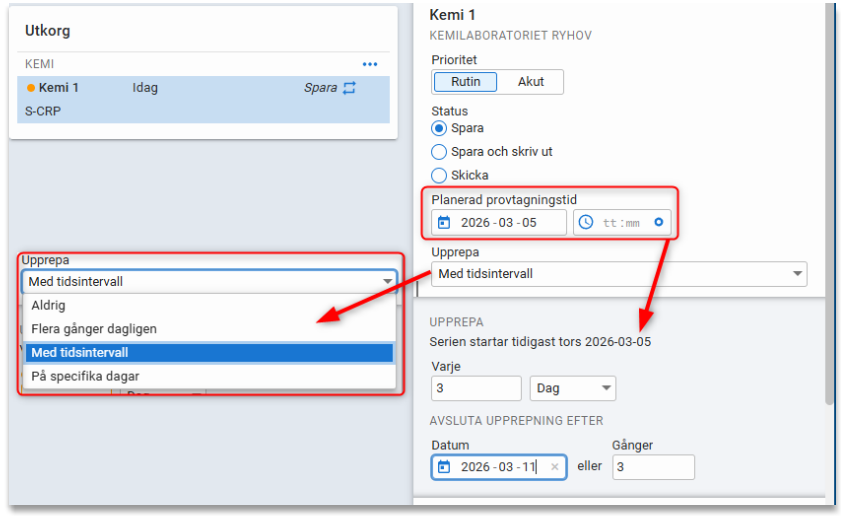The image size is (847, 522).
Task: Click the repeat arrows icon on Kemi 1
Action: (349, 88)
